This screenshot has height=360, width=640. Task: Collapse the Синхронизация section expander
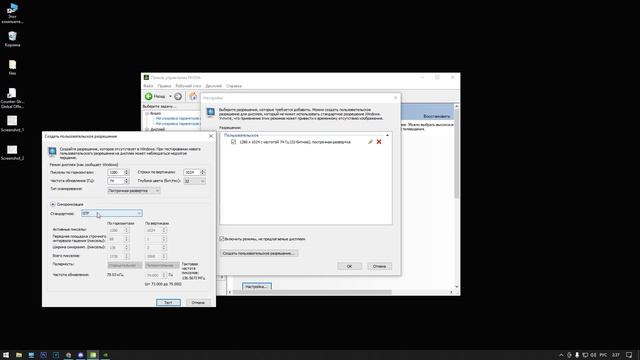53,204
